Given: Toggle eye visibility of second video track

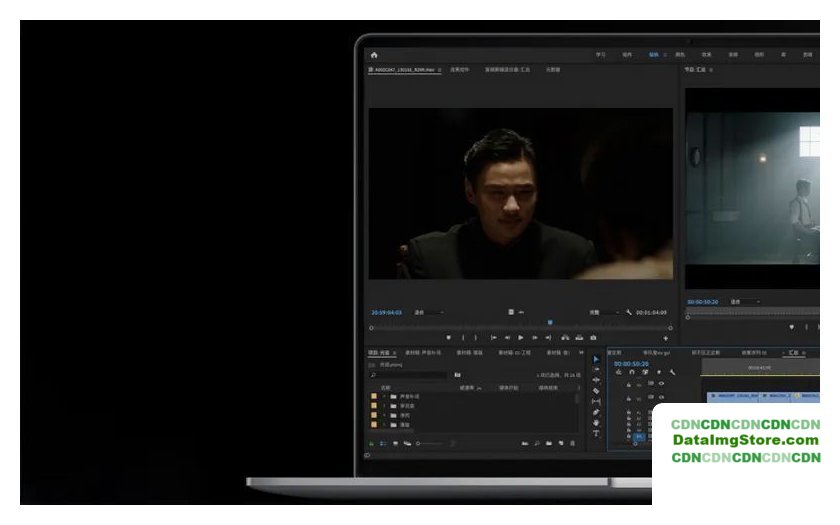Looking at the screenshot, I should (x=661, y=398).
